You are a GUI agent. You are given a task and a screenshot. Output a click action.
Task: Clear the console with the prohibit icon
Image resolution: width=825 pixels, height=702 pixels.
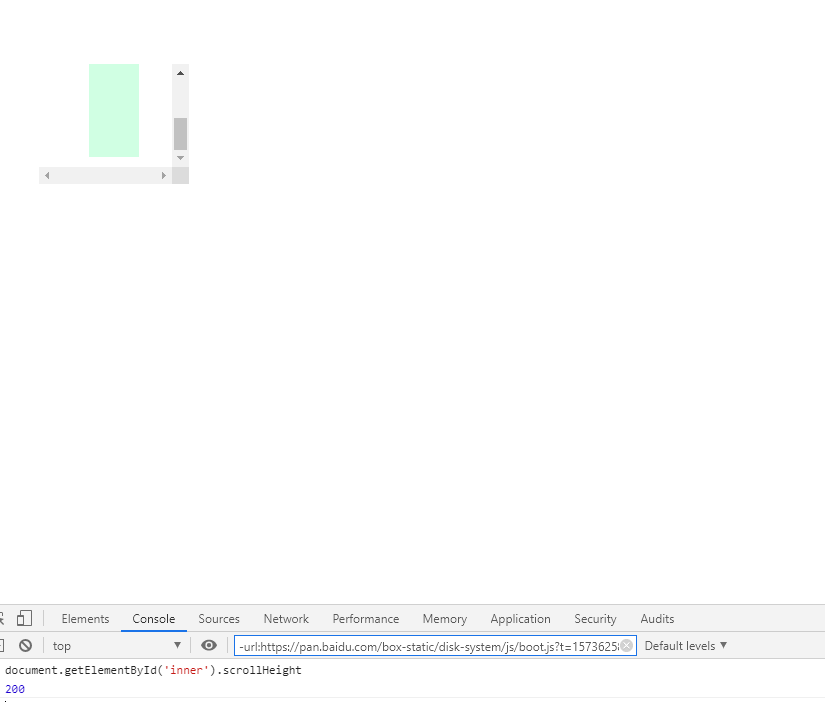tap(26, 645)
